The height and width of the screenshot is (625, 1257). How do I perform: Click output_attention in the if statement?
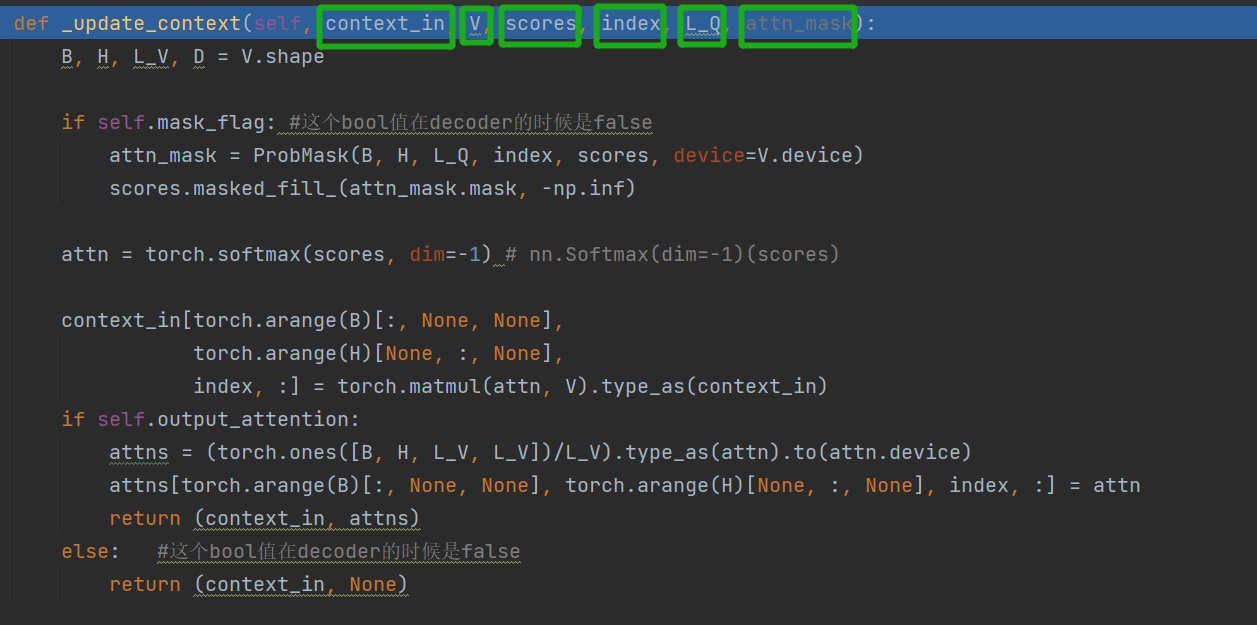pyautogui.click(x=253, y=420)
